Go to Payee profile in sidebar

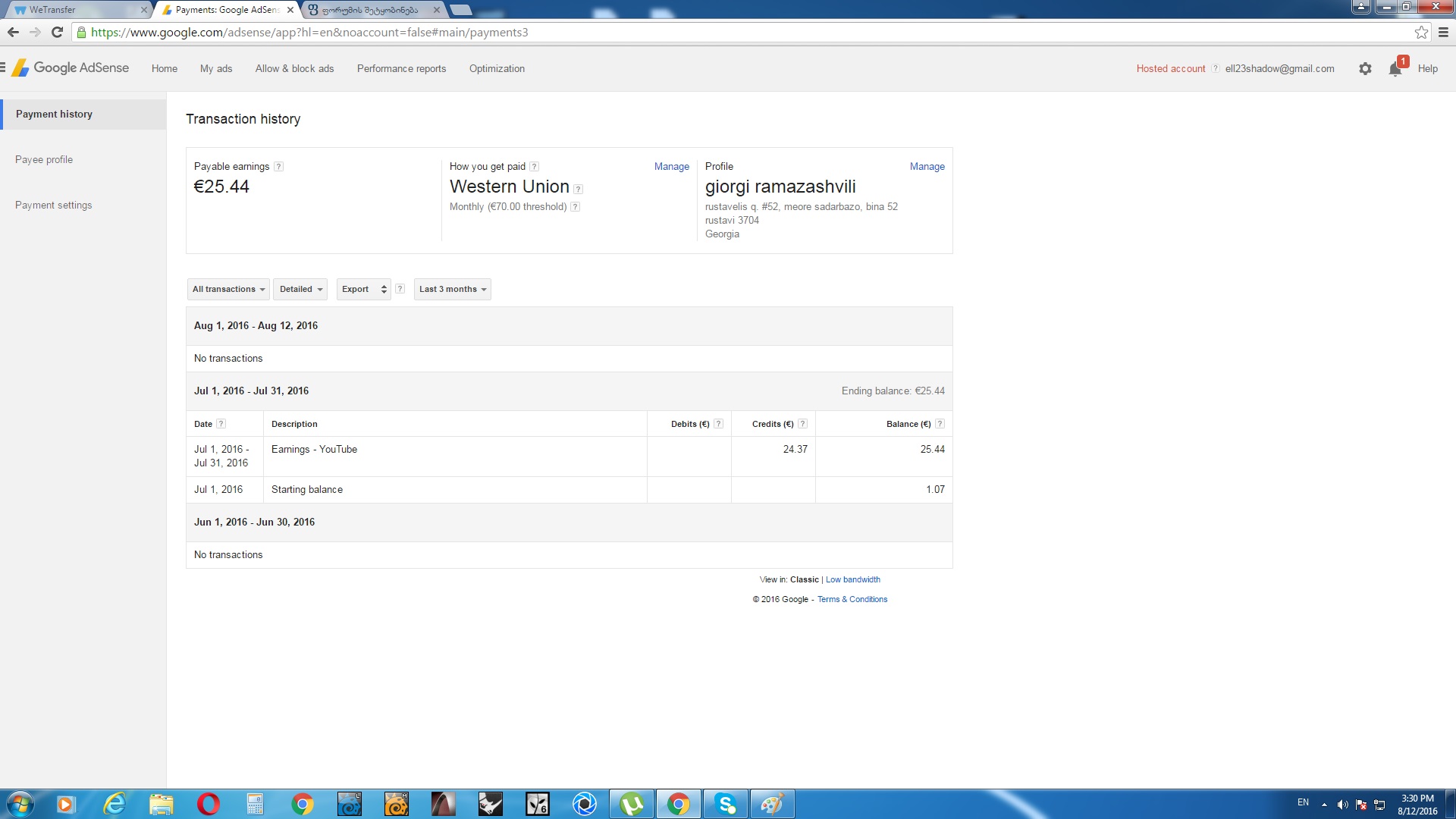[44, 159]
